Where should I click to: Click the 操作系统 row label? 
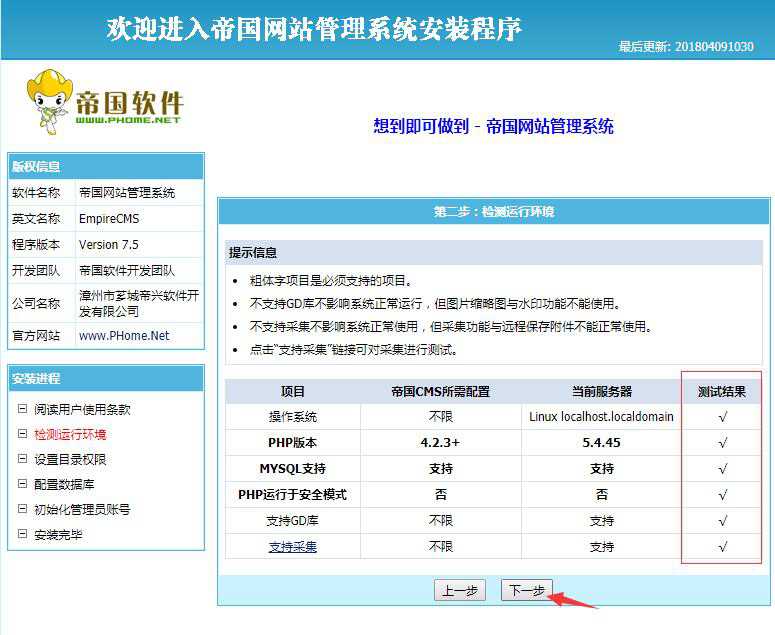pyautogui.click(x=293, y=417)
